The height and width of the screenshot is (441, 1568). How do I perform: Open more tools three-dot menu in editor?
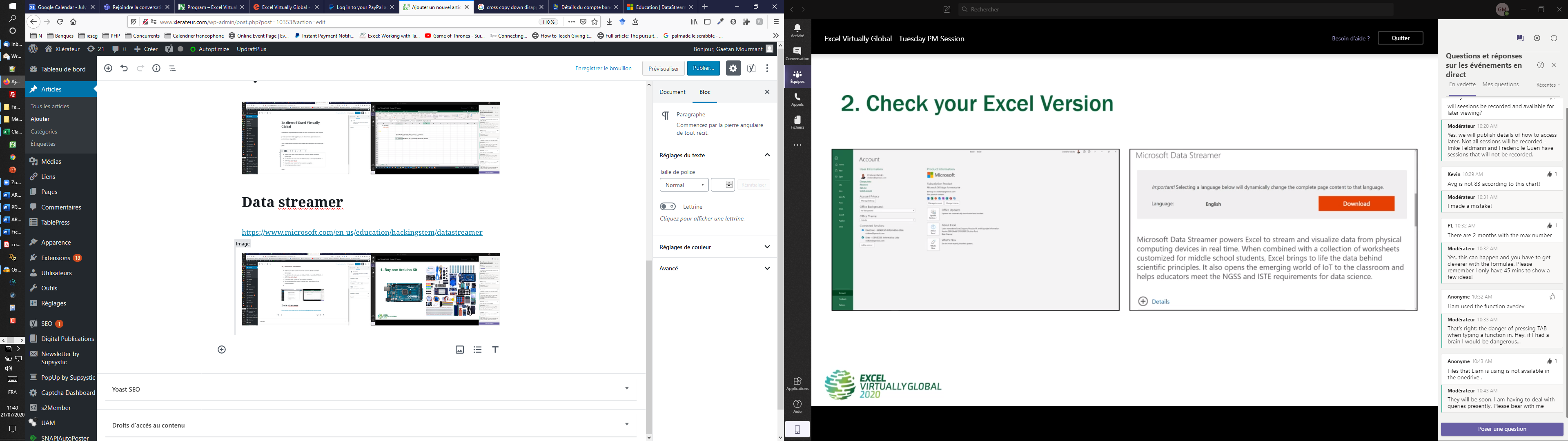click(x=767, y=68)
